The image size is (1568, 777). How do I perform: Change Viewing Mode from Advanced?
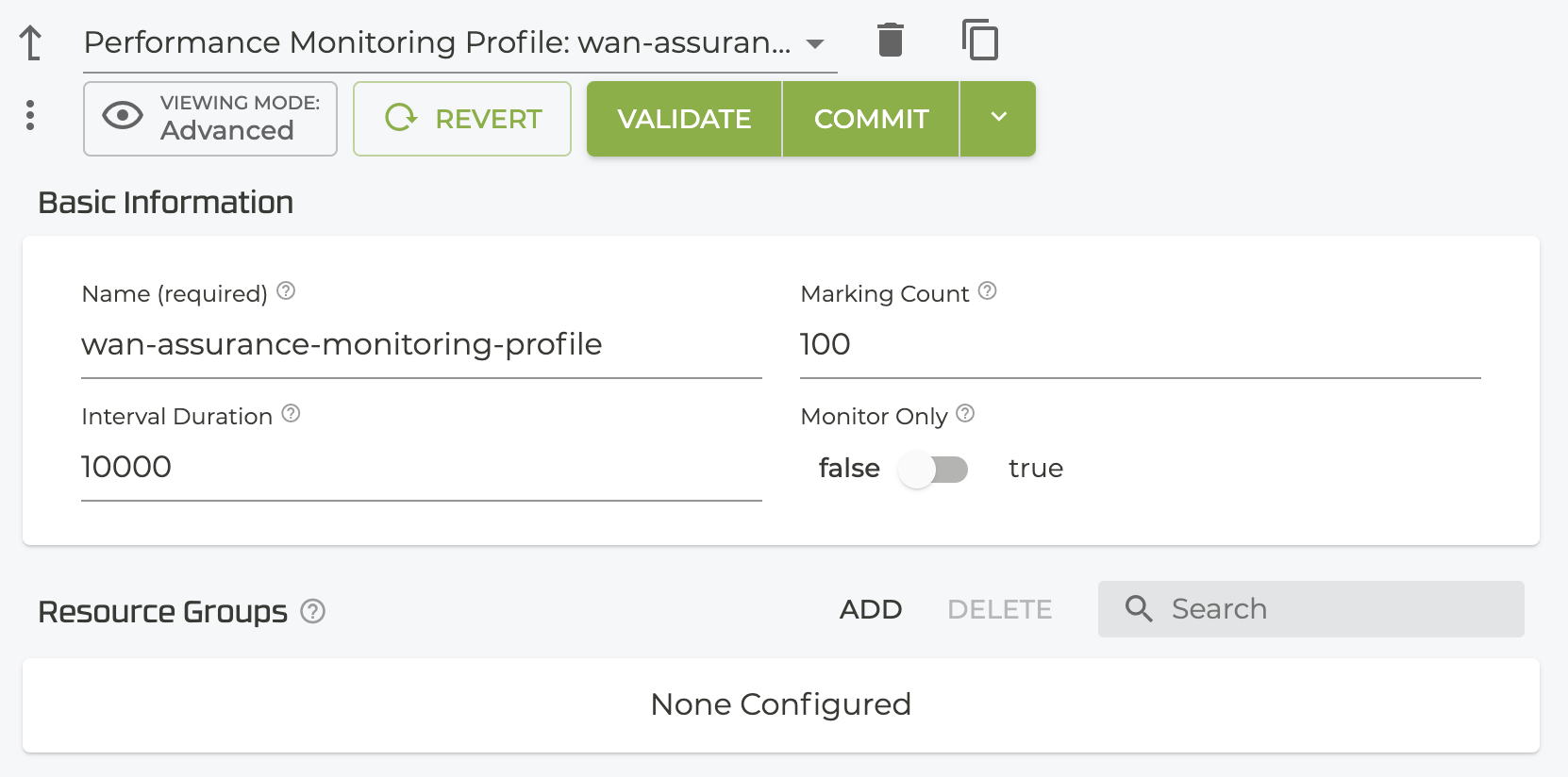click(x=210, y=119)
